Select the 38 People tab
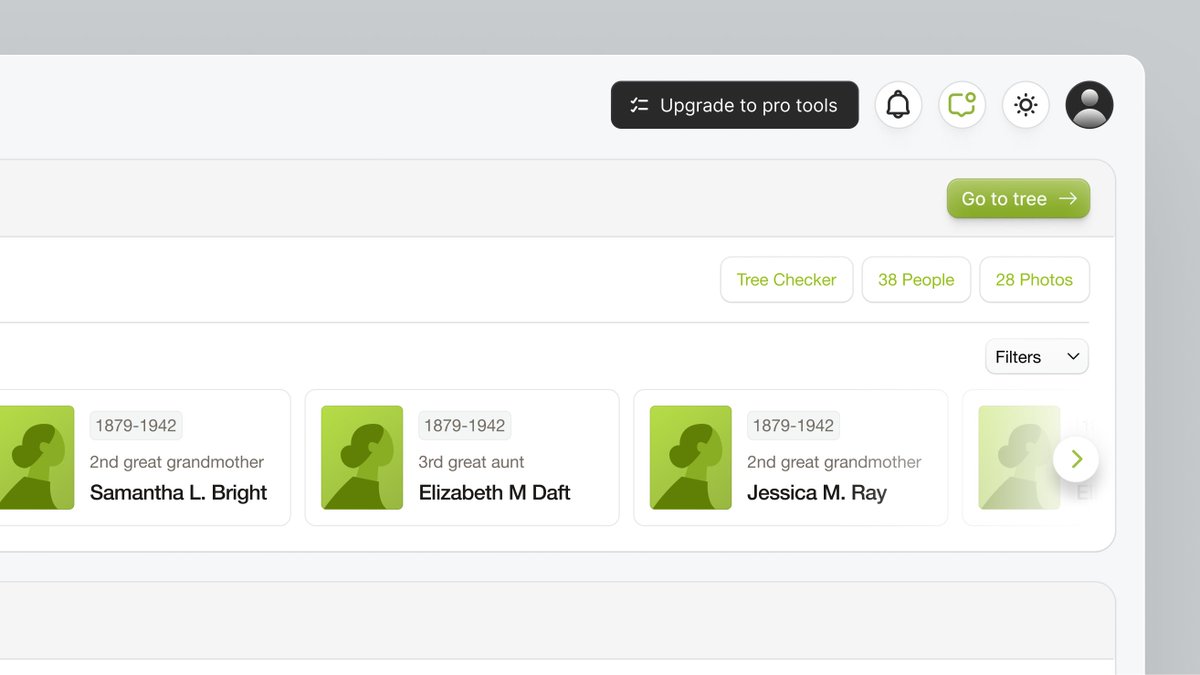Screen dimensions: 1200x675 pyautogui.click(x=916, y=280)
